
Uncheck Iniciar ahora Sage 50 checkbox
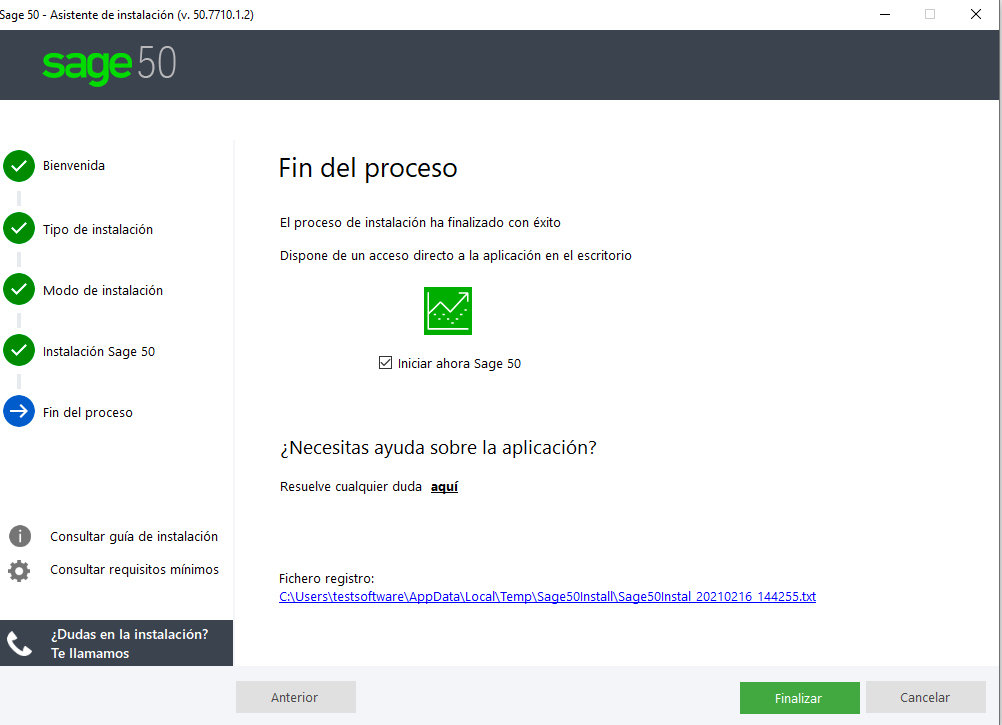[x=385, y=363]
